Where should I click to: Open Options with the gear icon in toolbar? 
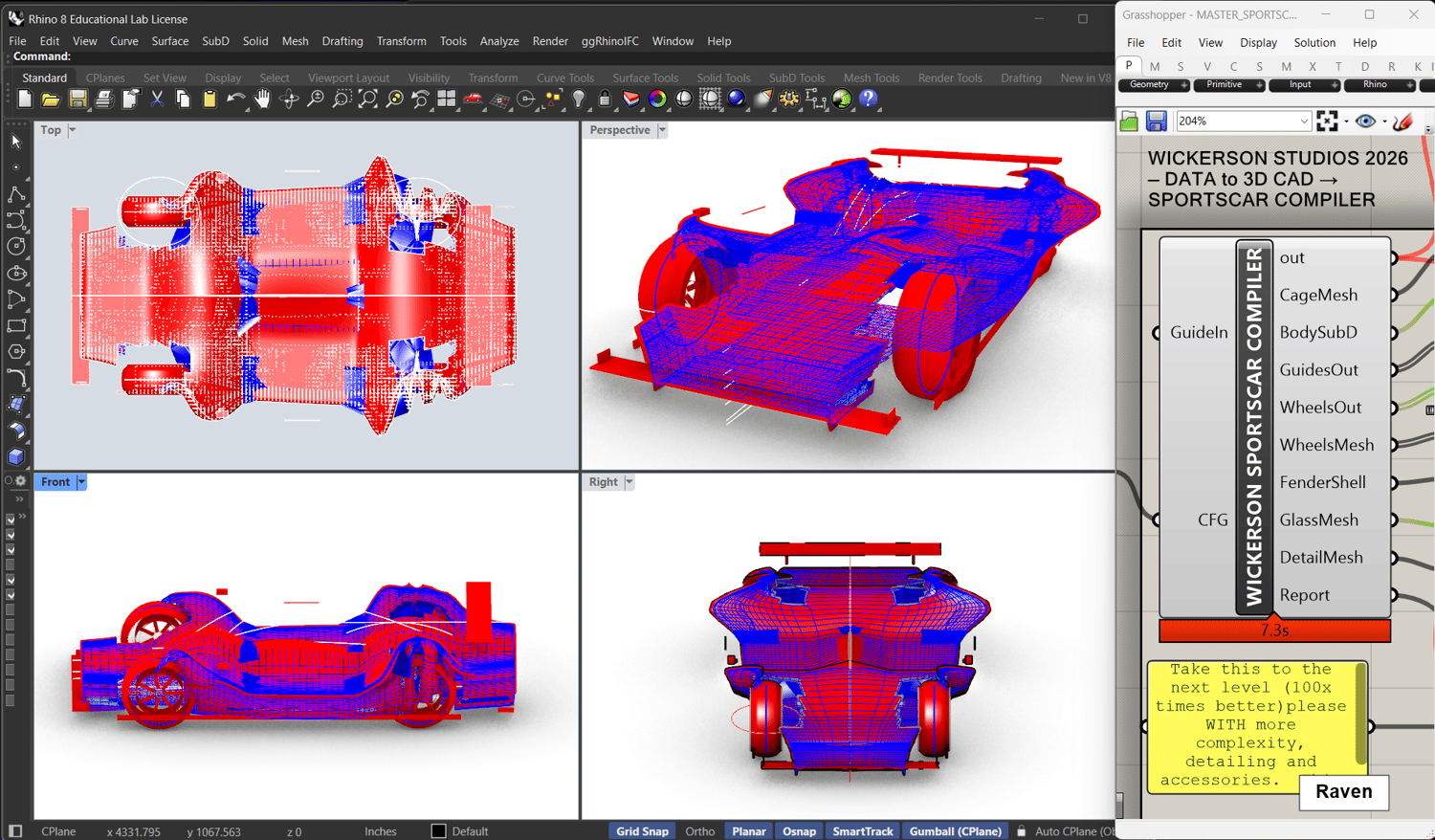coord(789,99)
